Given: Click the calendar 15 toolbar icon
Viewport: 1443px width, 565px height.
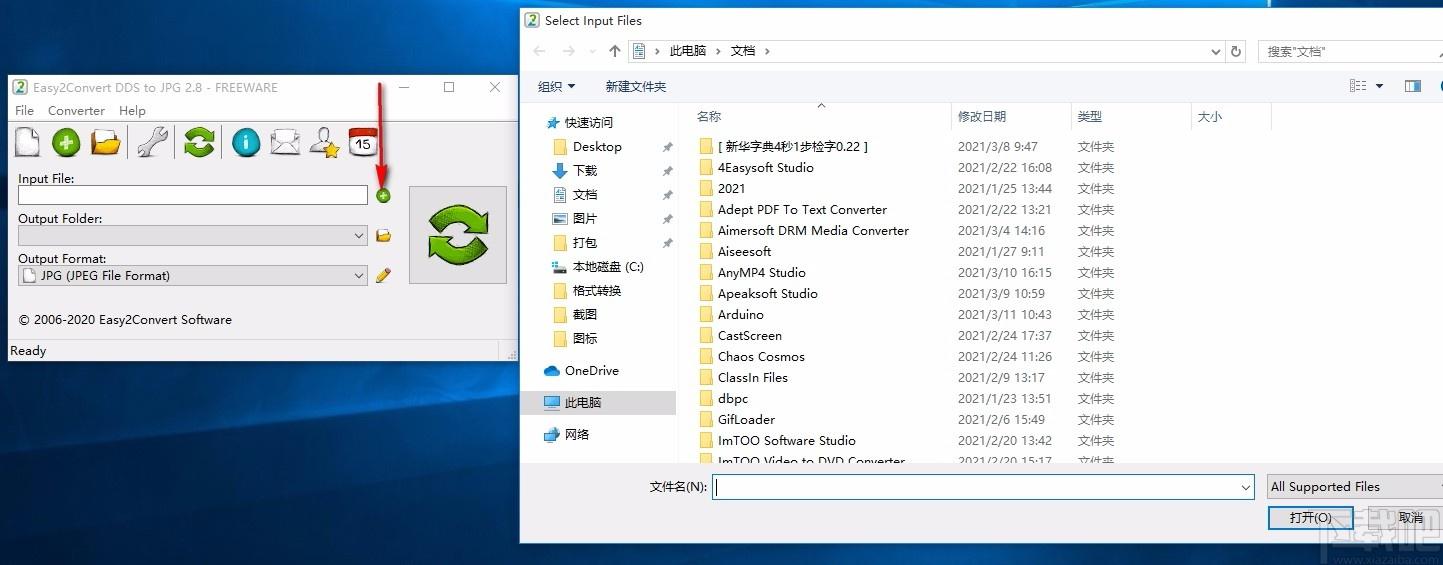Looking at the screenshot, I should click(362, 143).
